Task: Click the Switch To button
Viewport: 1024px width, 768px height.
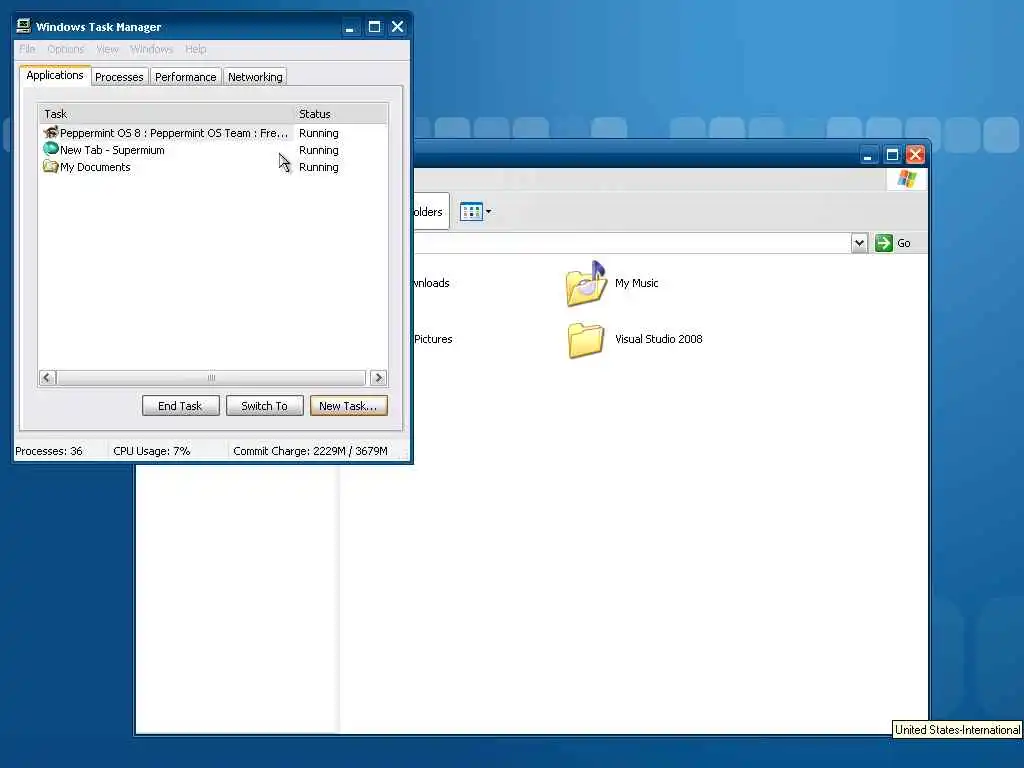Action: tap(264, 406)
